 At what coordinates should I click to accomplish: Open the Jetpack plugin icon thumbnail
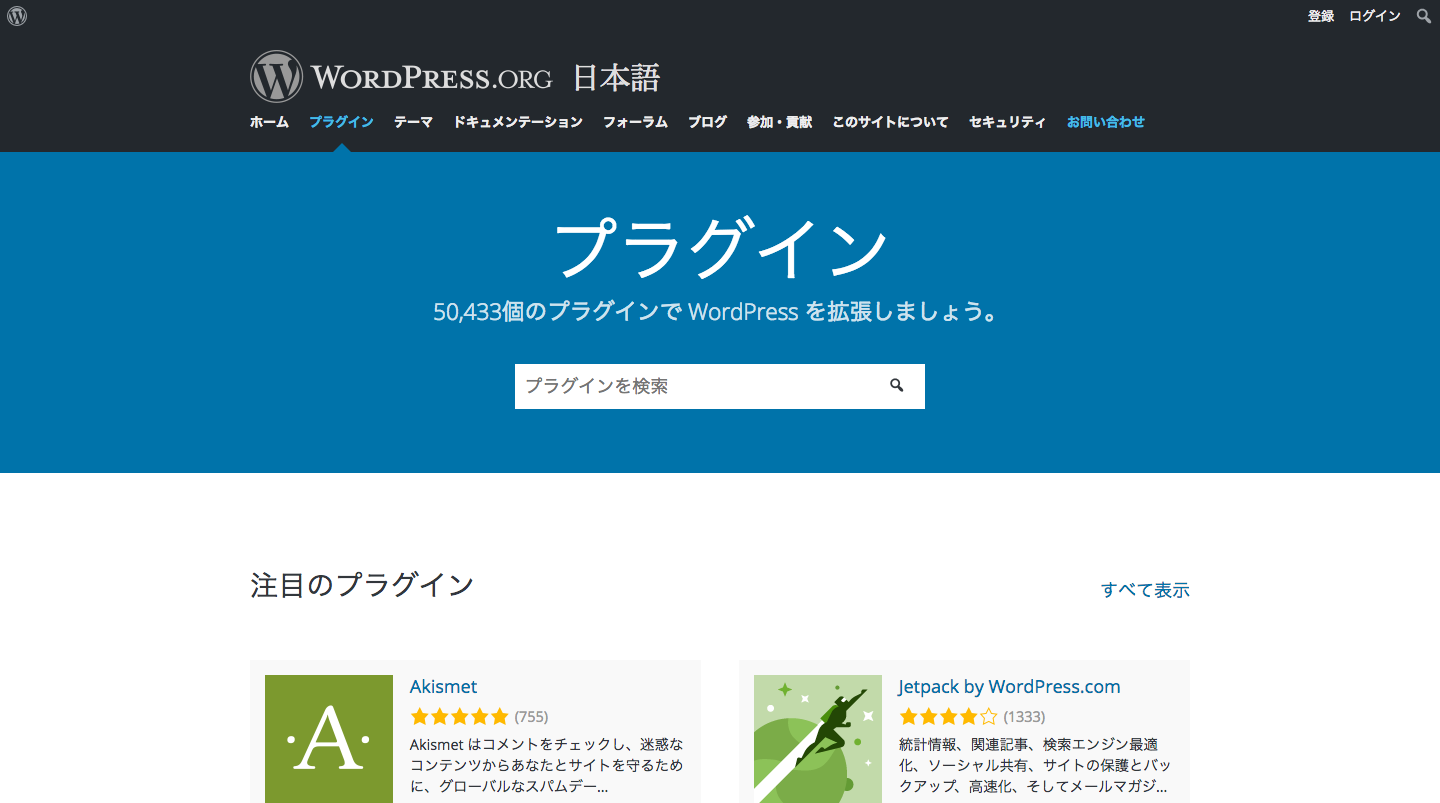818,739
